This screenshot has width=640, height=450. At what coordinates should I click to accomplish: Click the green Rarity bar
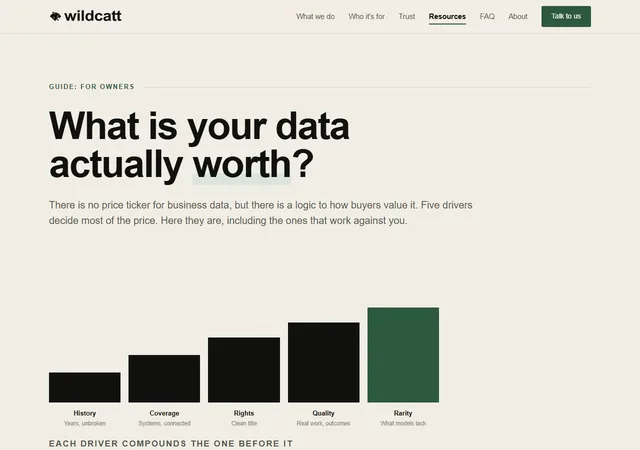point(403,355)
